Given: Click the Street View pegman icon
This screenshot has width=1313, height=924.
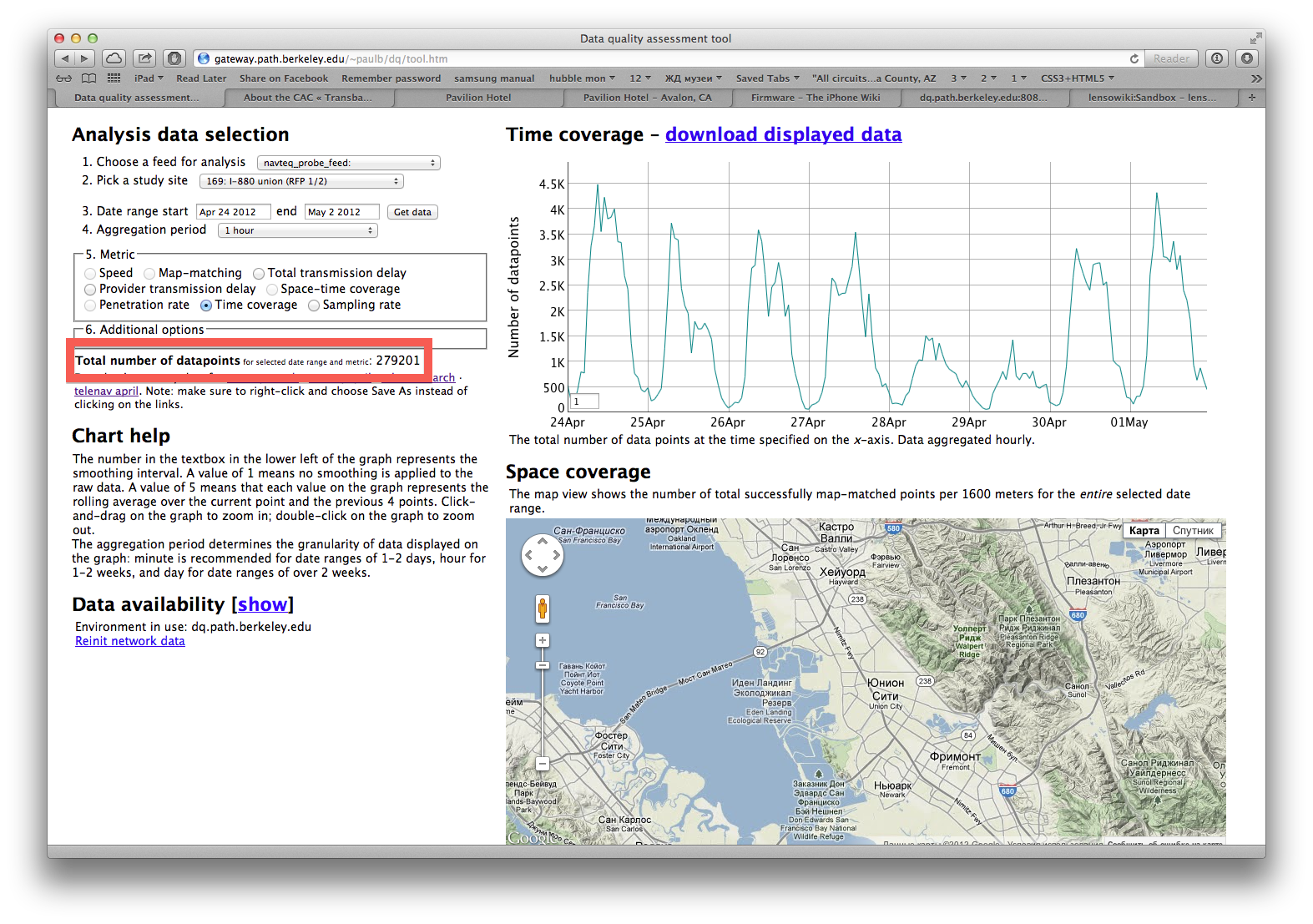Looking at the screenshot, I should tap(543, 609).
